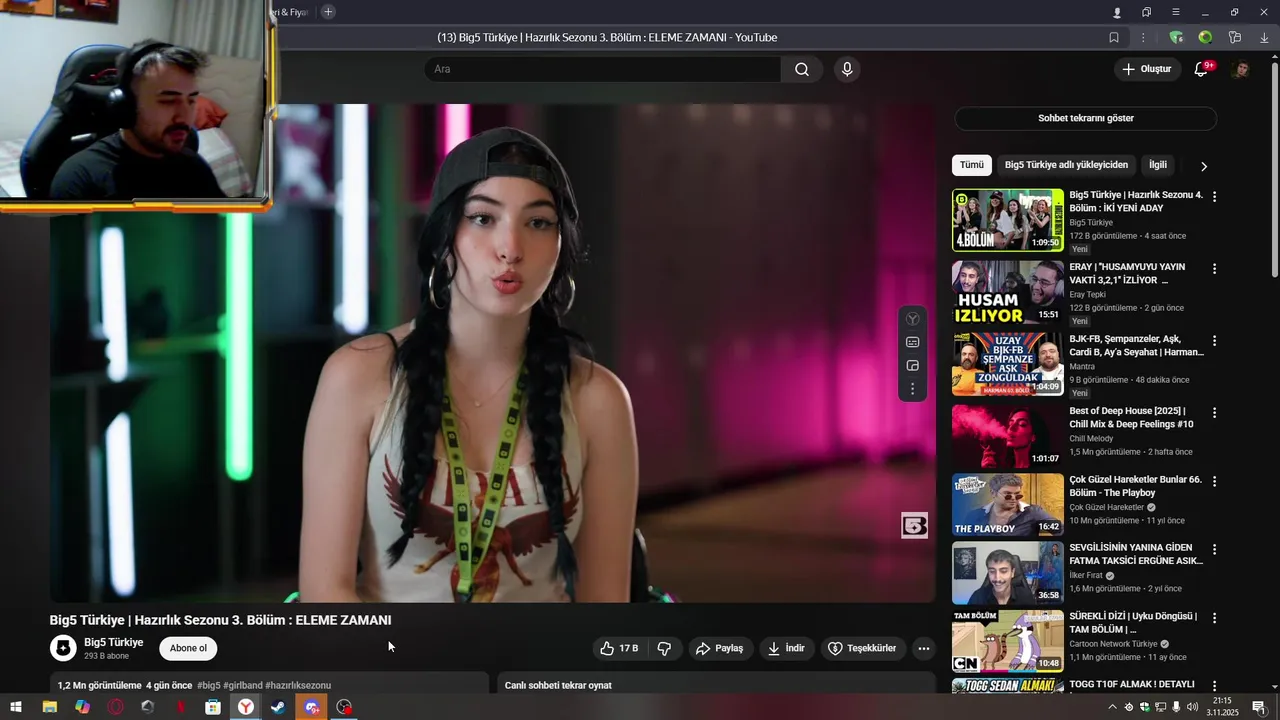This screenshot has height=720, width=1280.
Task: Open options for BJK-FB Şempanzeler video
Action: (x=1215, y=341)
